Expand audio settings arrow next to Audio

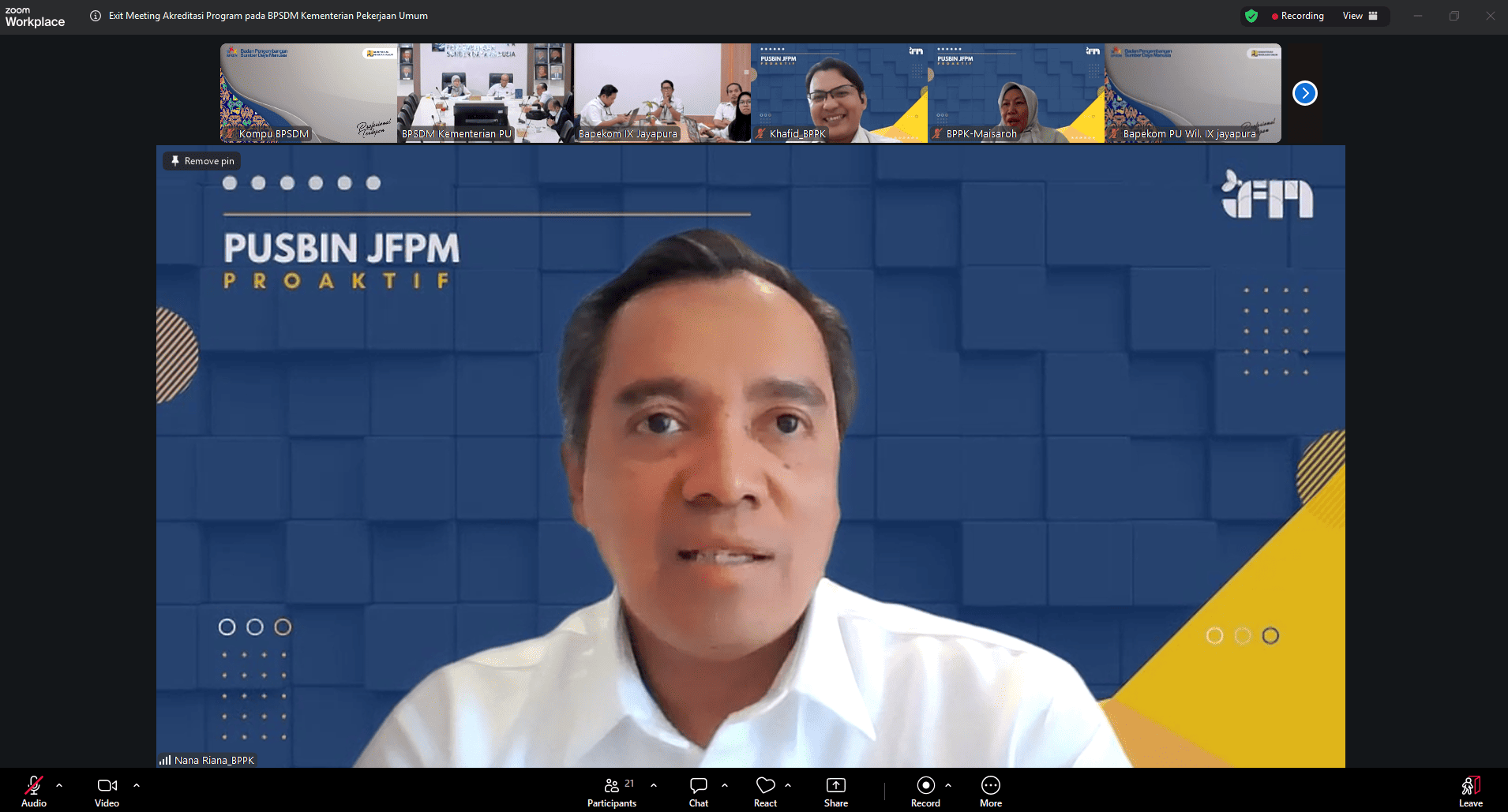pyautogui.click(x=59, y=785)
